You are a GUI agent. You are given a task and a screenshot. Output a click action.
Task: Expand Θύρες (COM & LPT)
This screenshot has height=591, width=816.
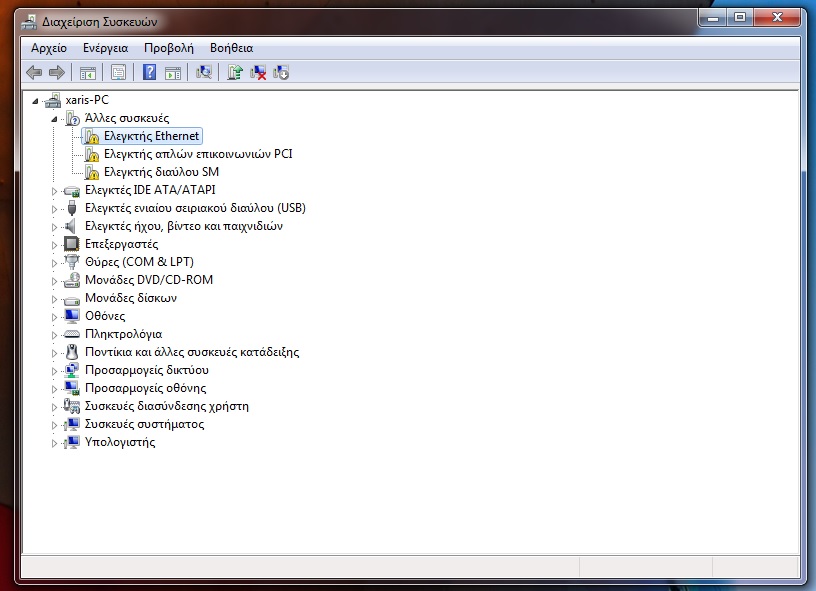coord(54,263)
